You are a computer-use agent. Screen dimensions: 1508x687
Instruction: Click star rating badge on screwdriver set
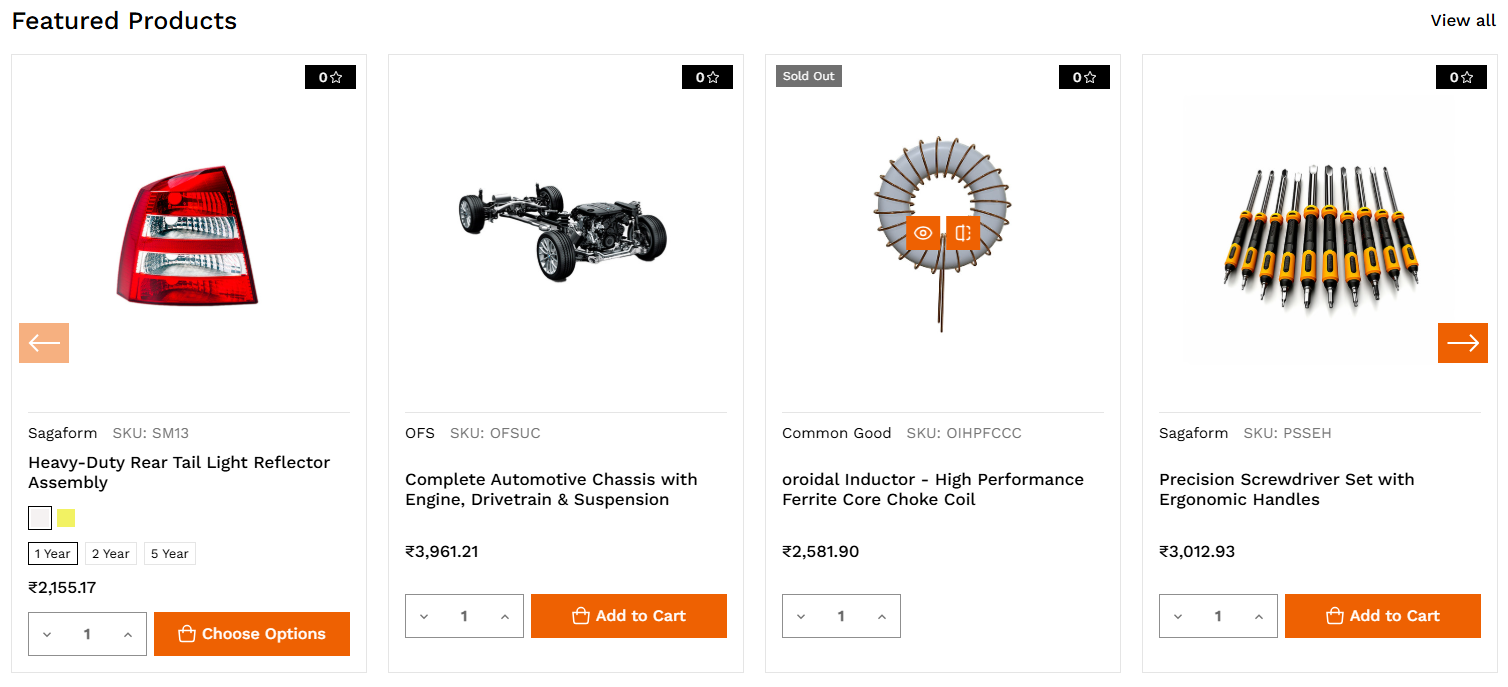1461,77
